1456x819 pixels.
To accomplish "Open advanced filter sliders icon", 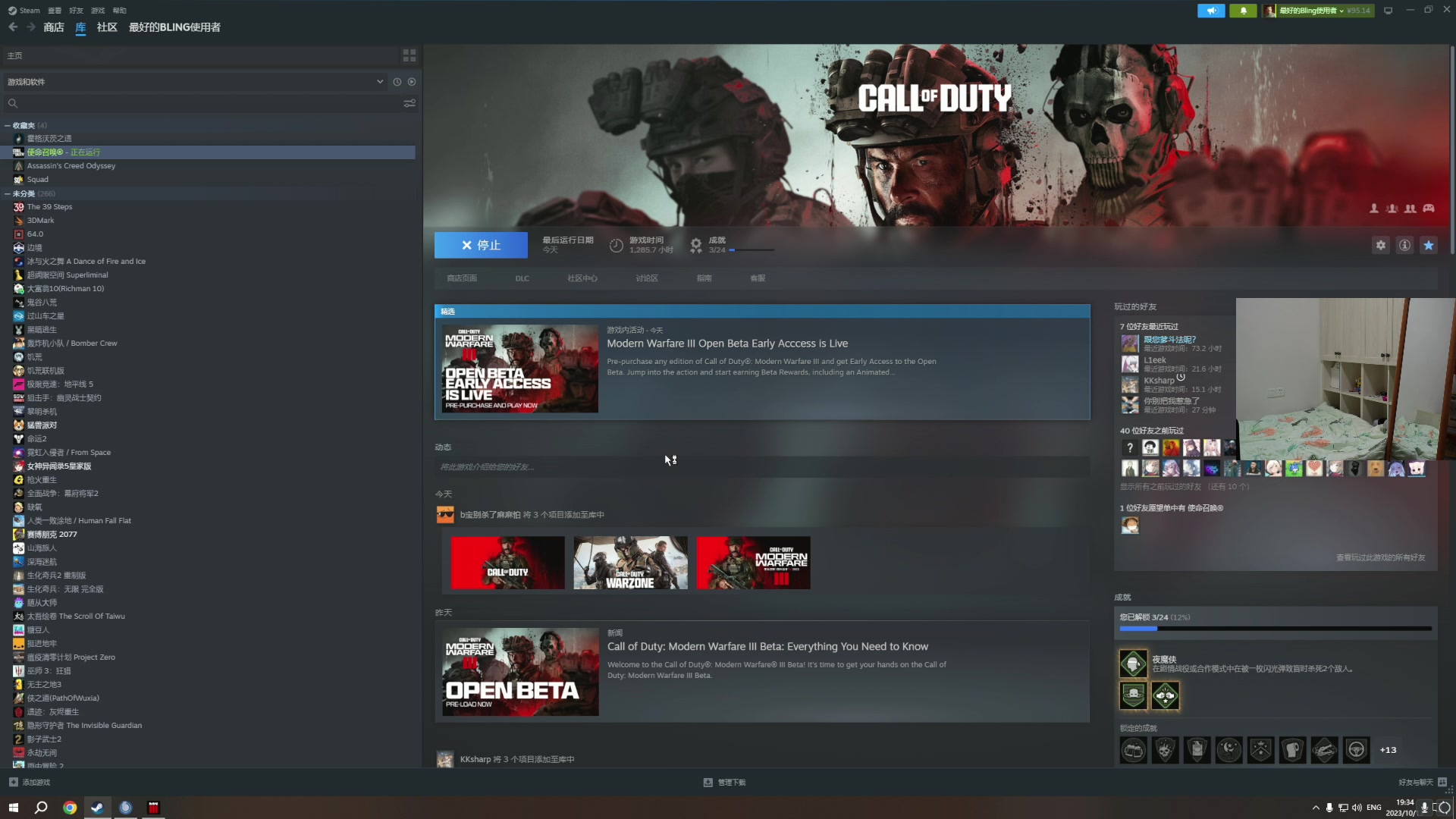I will point(409,103).
